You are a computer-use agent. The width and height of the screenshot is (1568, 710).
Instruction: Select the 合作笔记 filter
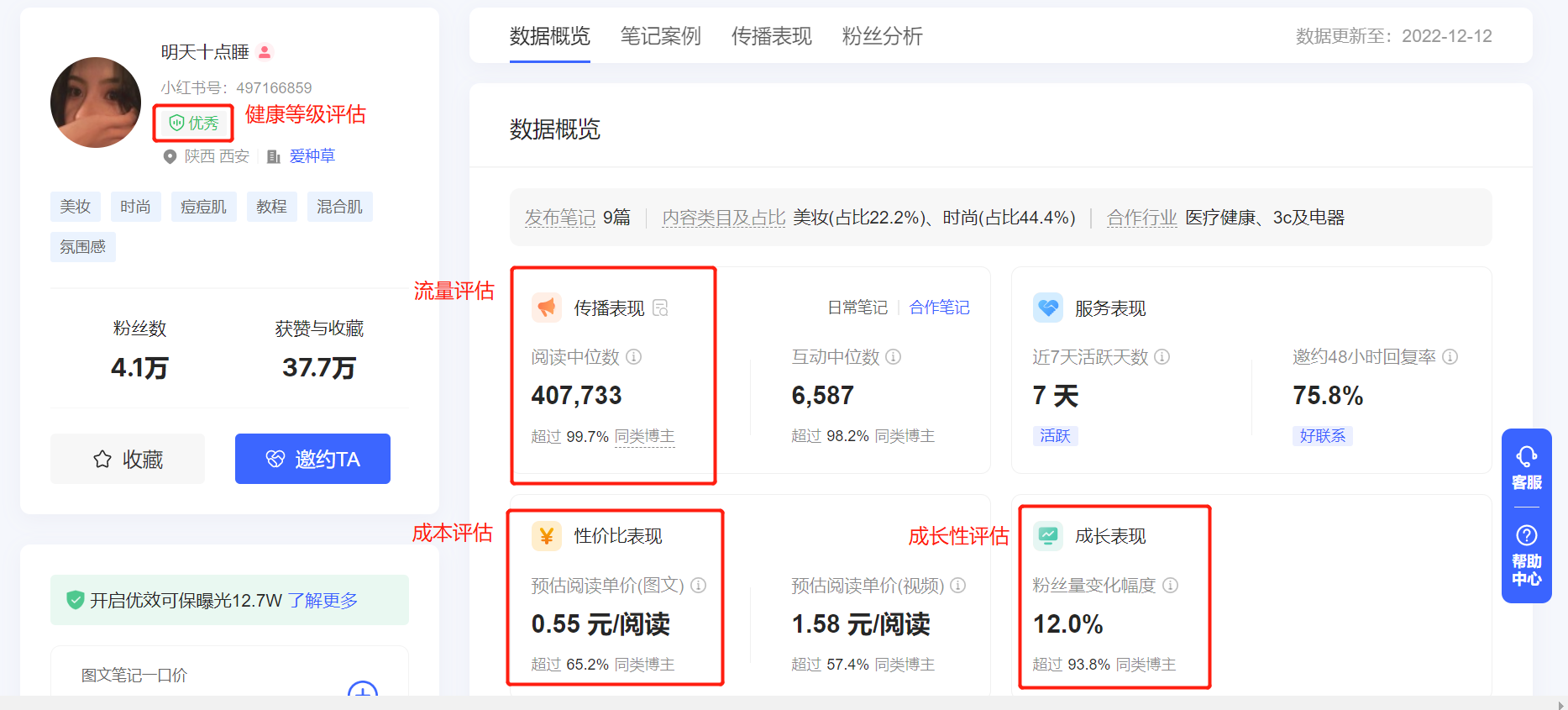939,308
